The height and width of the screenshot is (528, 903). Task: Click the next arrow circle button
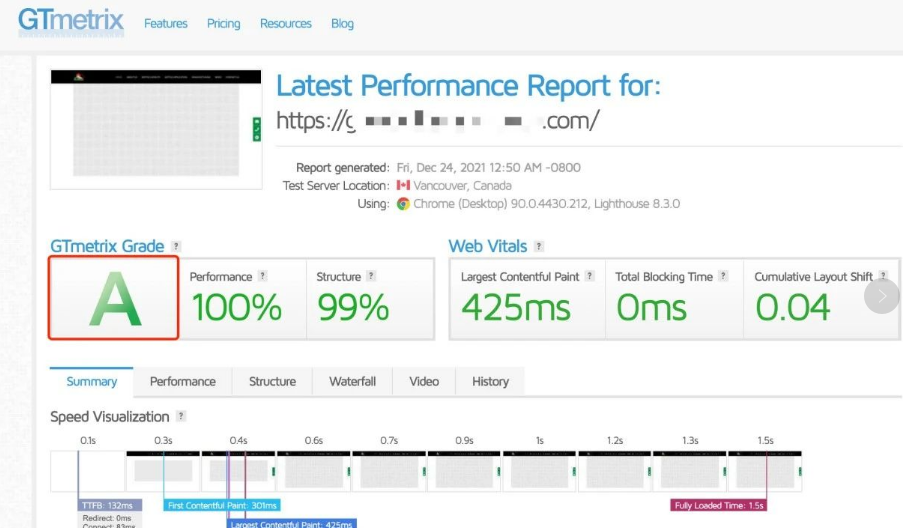(882, 296)
